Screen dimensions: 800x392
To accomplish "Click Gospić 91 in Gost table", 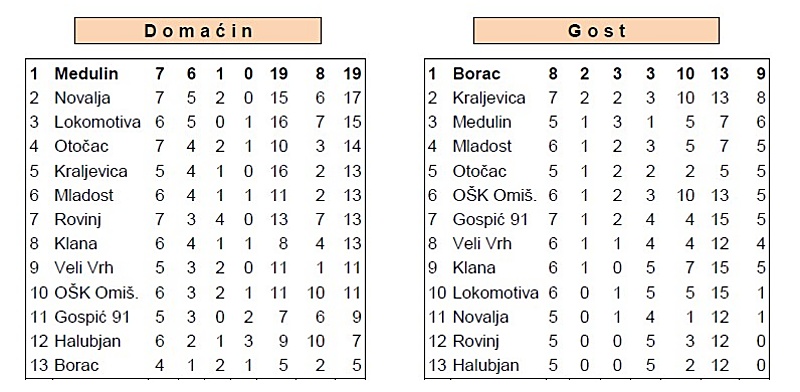I will (x=490, y=220).
